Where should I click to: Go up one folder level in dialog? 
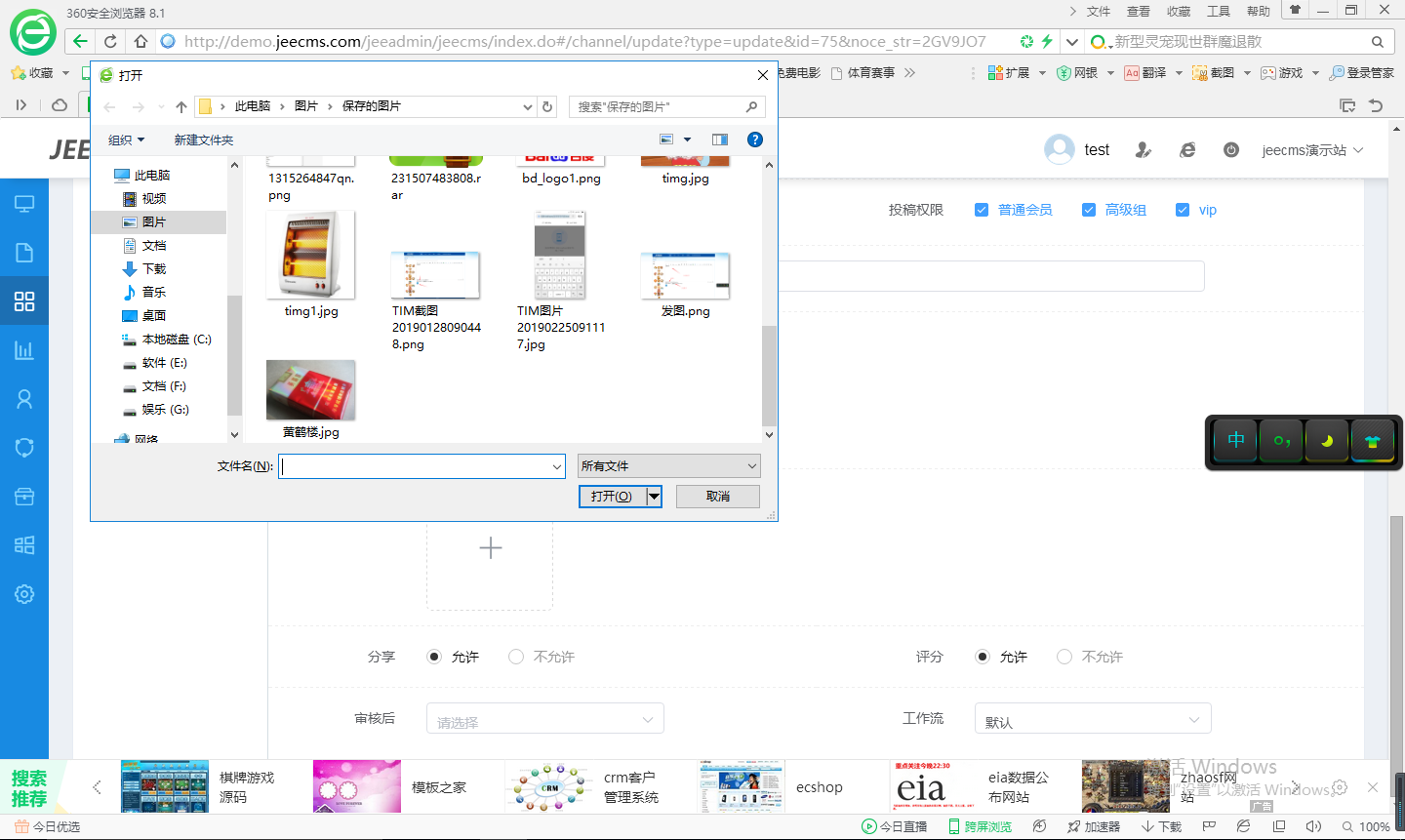pyautogui.click(x=181, y=106)
